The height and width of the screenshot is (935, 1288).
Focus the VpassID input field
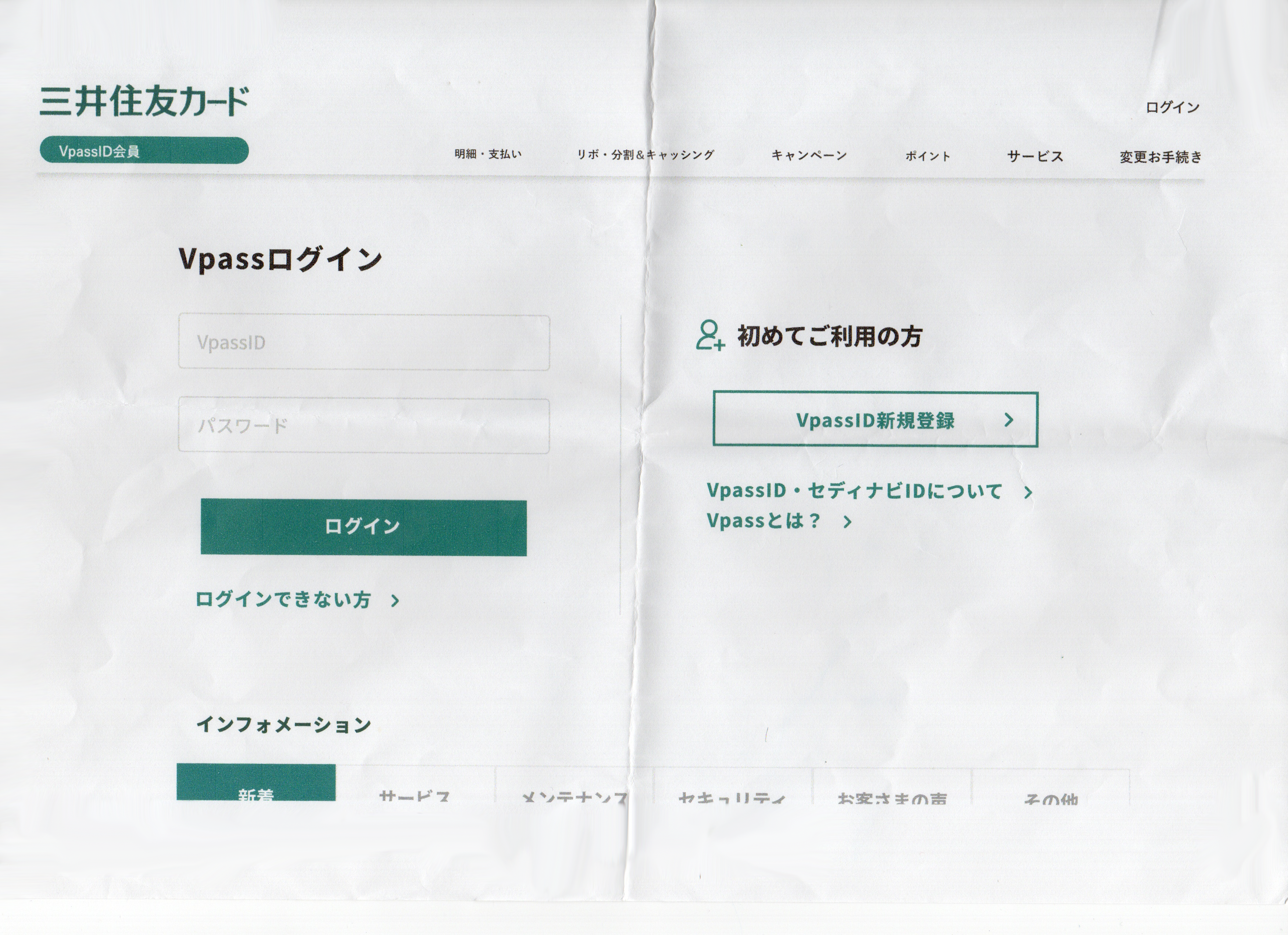click(364, 342)
